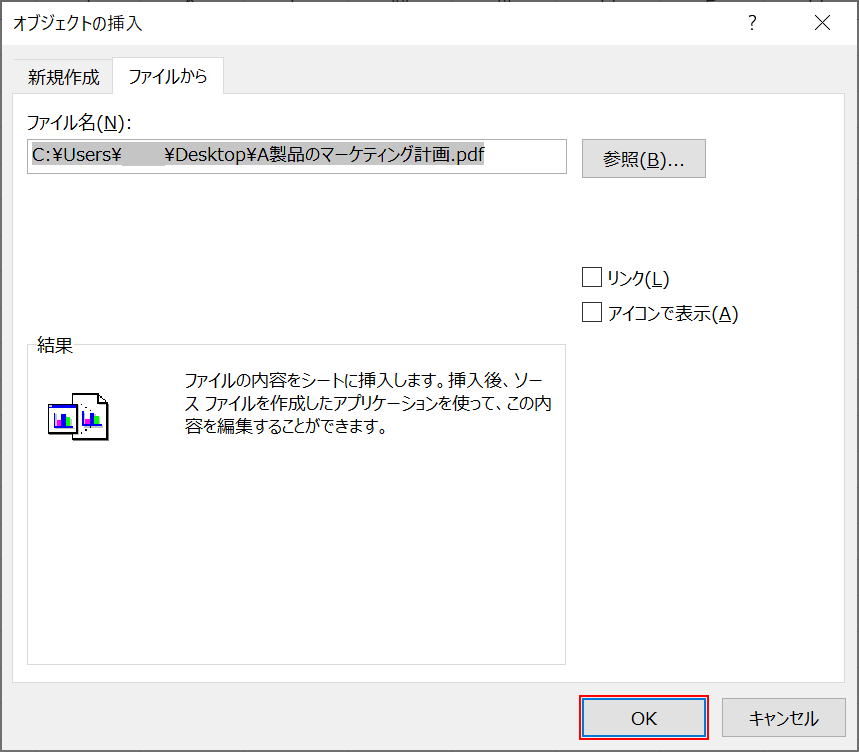859x752 pixels.
Task: Confirm insertion with the OK button
Action: coord(643,717)
